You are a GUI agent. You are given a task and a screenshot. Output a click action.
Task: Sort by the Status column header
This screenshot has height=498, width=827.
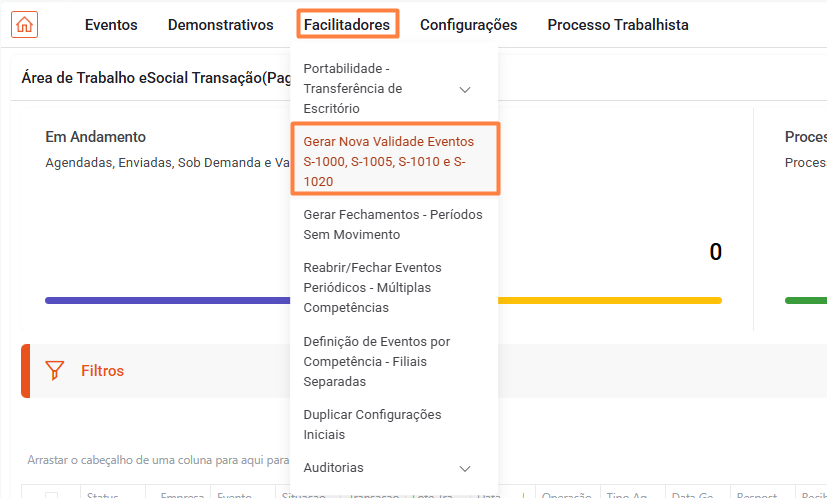(102, 495)
